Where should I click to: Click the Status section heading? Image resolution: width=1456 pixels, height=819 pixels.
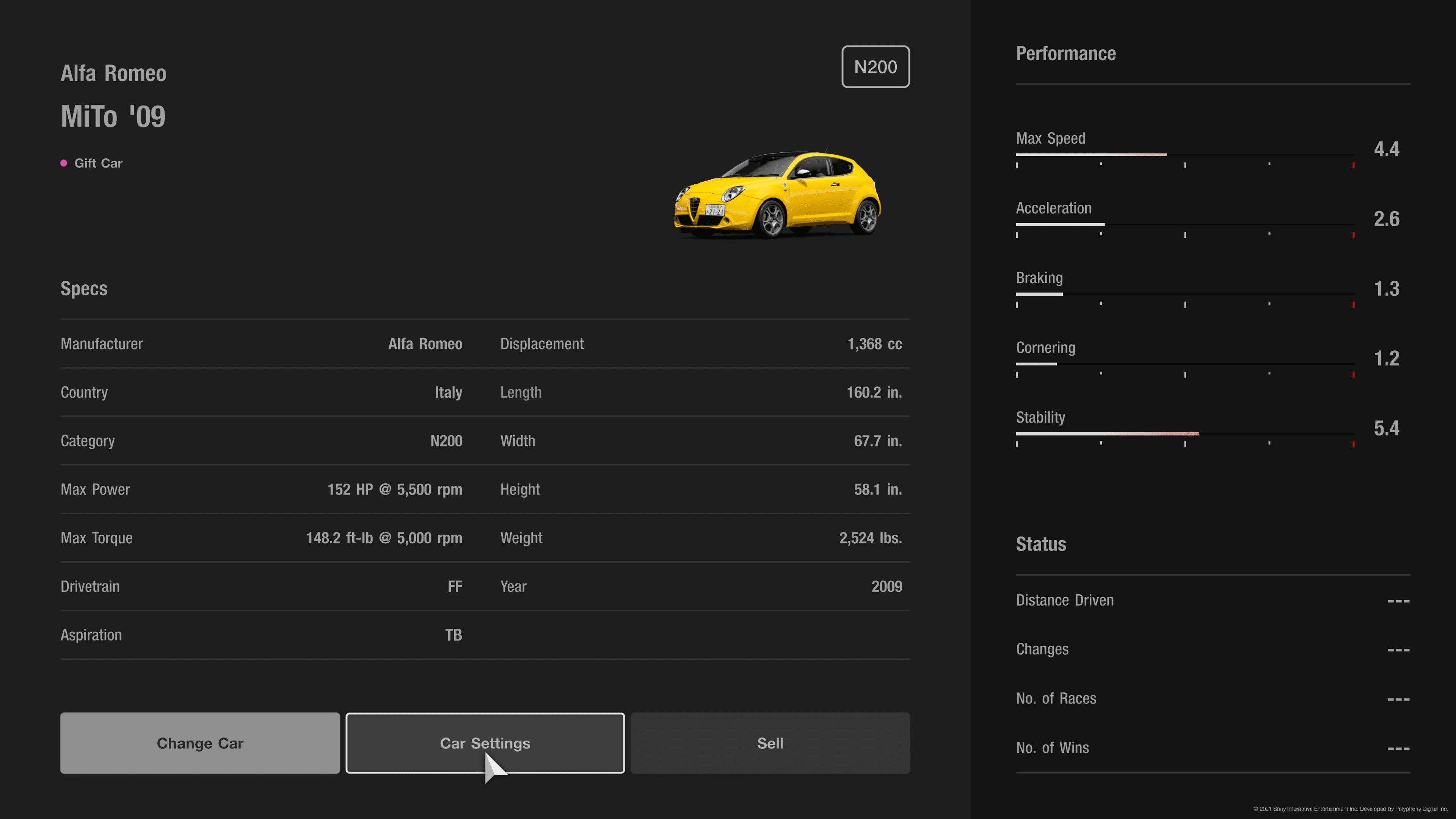(1041, 544)
